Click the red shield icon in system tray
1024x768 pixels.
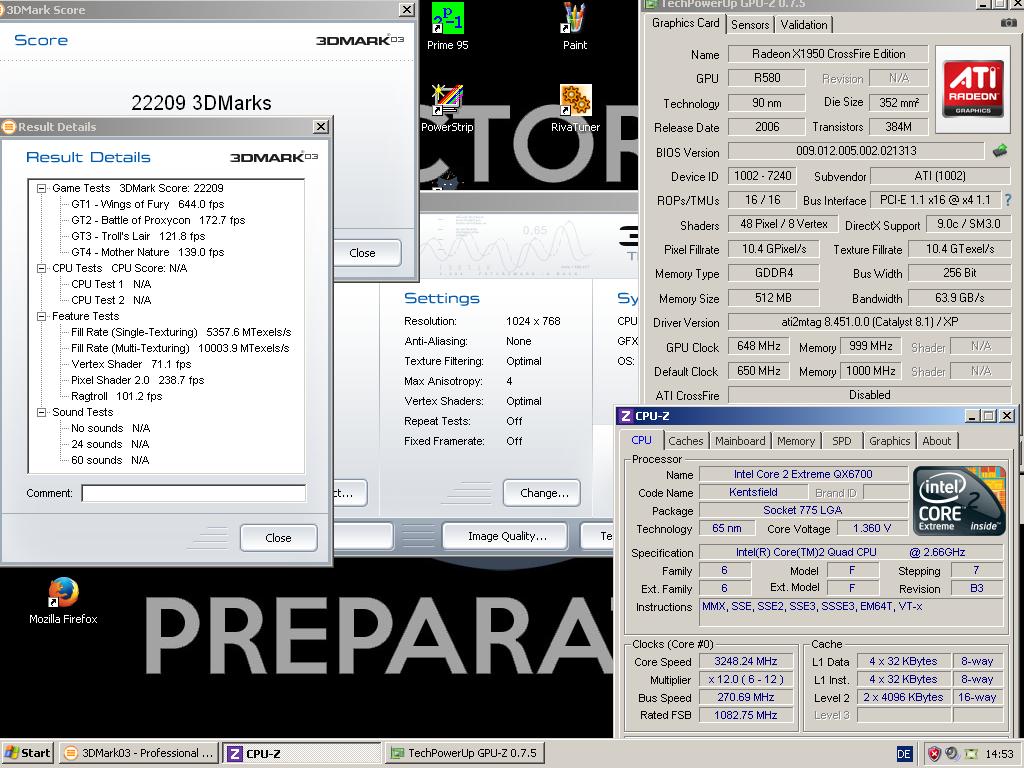tap(934, 754)
